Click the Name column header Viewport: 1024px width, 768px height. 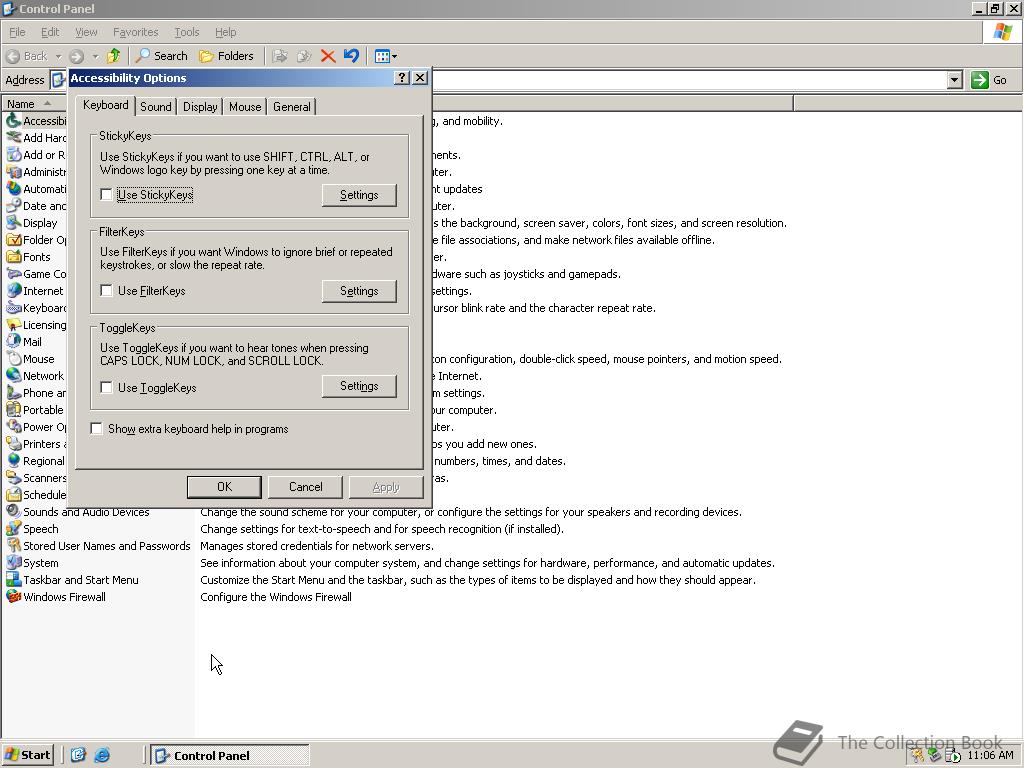click(34, 103)
